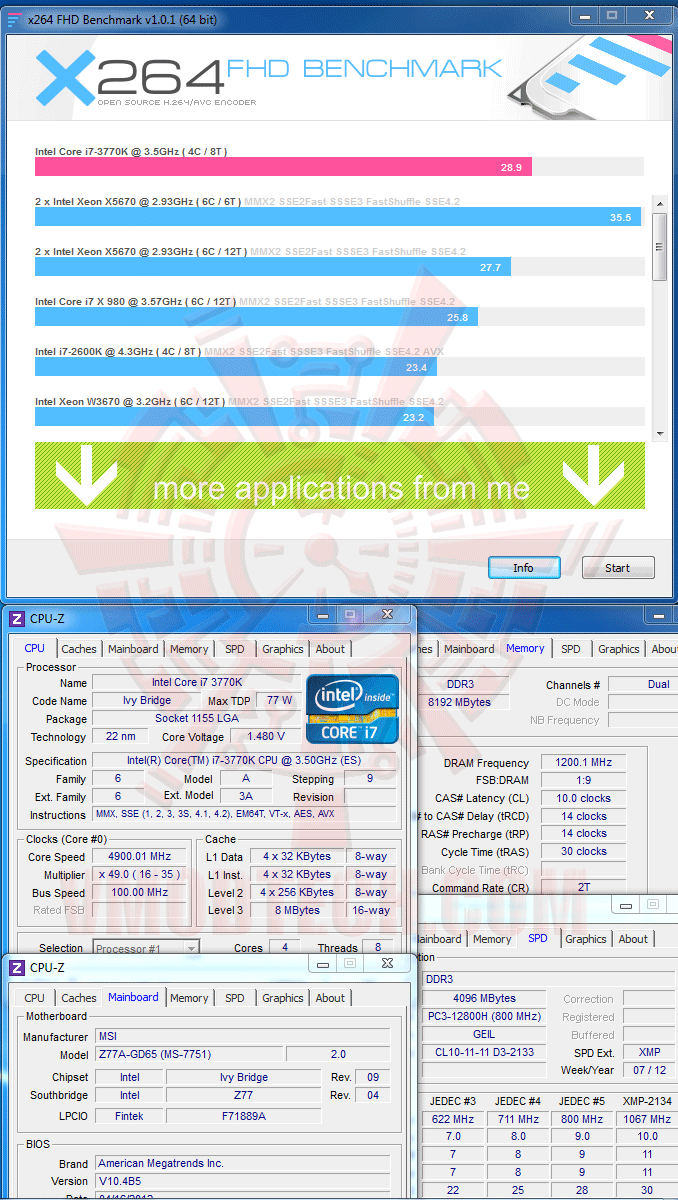Image resolution: width=678 pixels, height=1200 pixels.
Task: Open About tab in CPU-Z Motherboard window
Action: pyautogui.click(x=330, y=998)
